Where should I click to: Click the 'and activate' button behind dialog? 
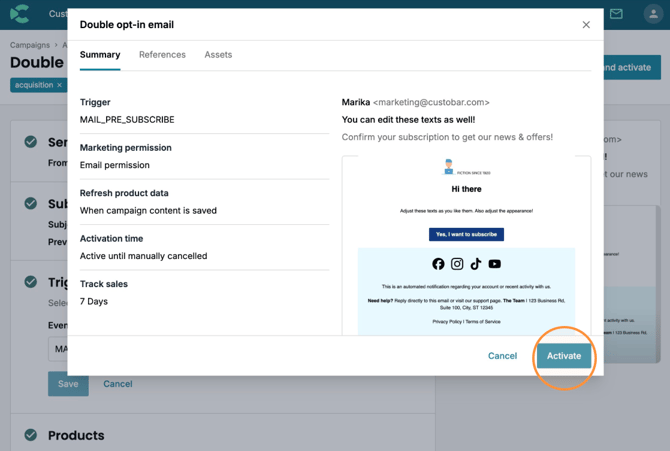coord(632,68)
